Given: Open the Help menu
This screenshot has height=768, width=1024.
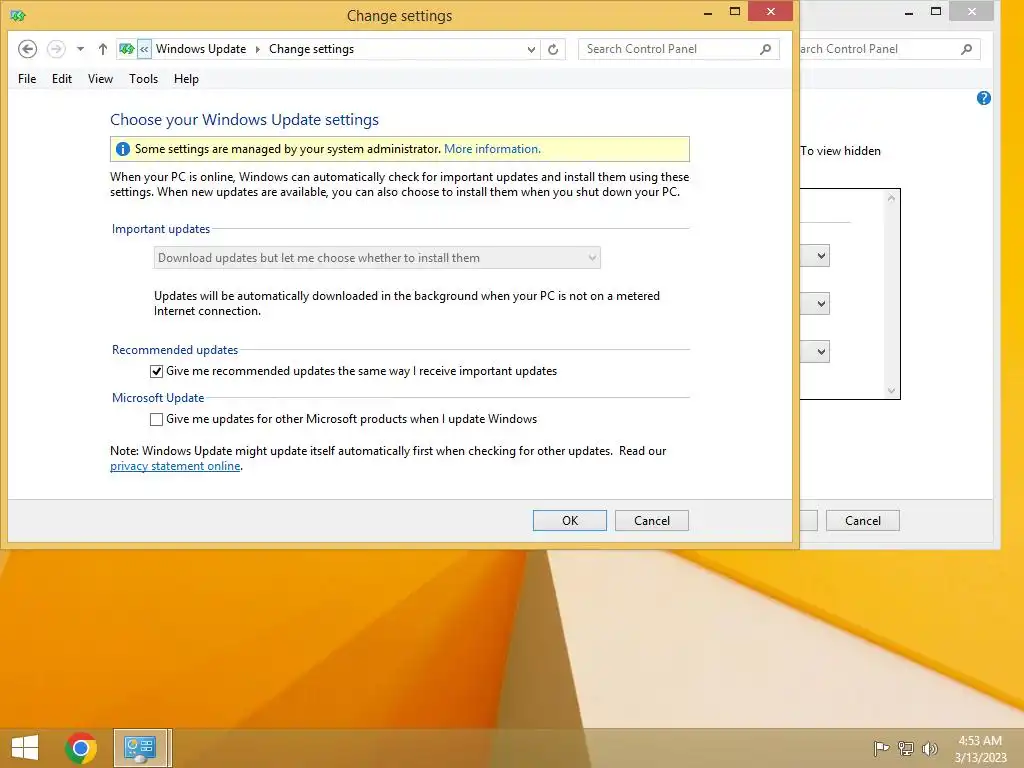Looking at the screenshot, I should click(x=186, y=79).
